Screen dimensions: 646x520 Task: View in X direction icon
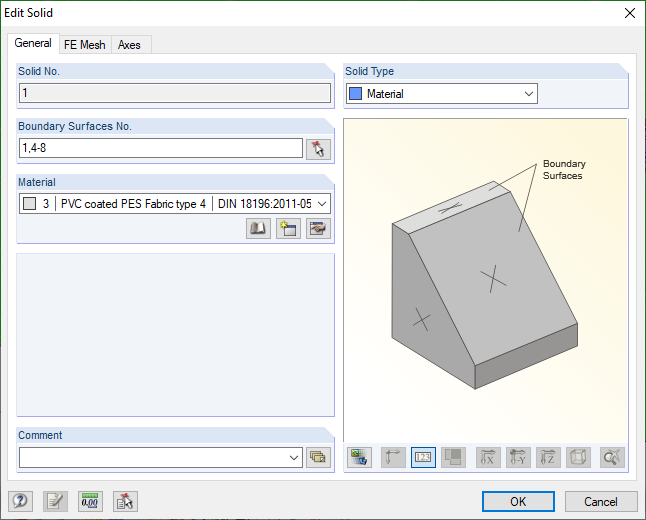[x=488, y=457]
